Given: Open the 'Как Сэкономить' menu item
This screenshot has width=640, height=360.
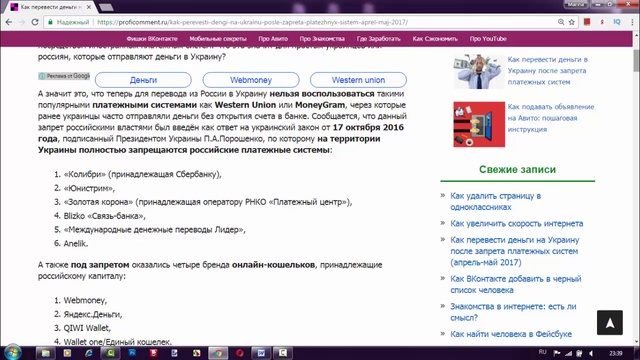Looking at the screenshot, I should (435, 39).
